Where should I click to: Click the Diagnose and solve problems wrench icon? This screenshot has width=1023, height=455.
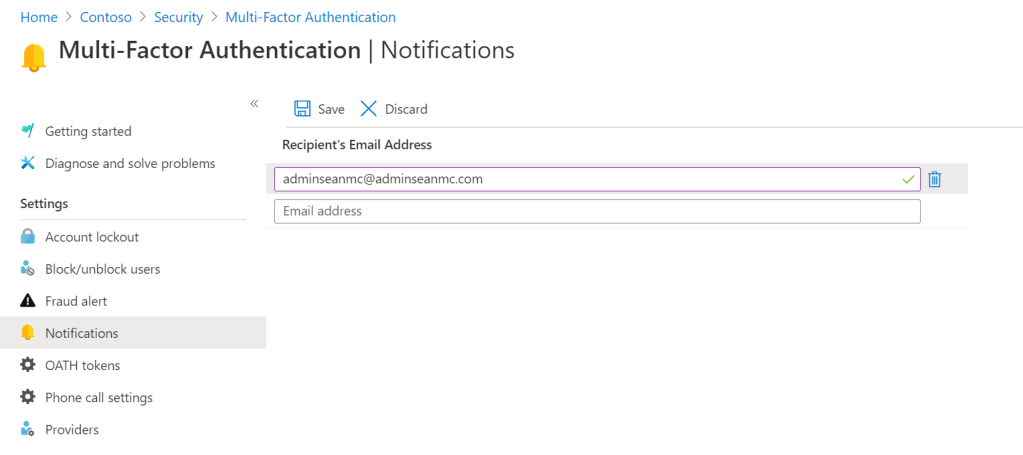click(28, 163)
